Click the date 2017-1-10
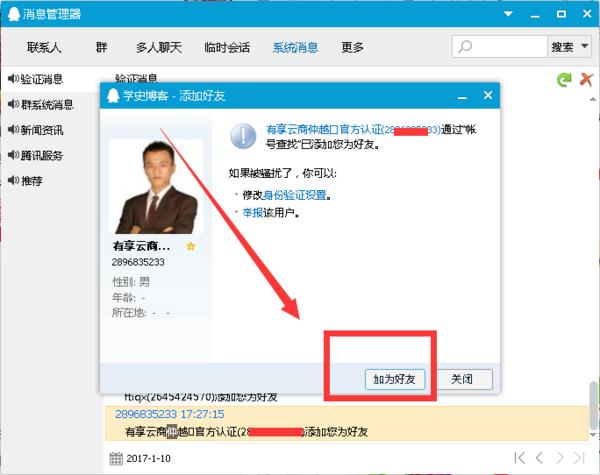The height and width of the screenshot is (475, 600). pos(148,458)
